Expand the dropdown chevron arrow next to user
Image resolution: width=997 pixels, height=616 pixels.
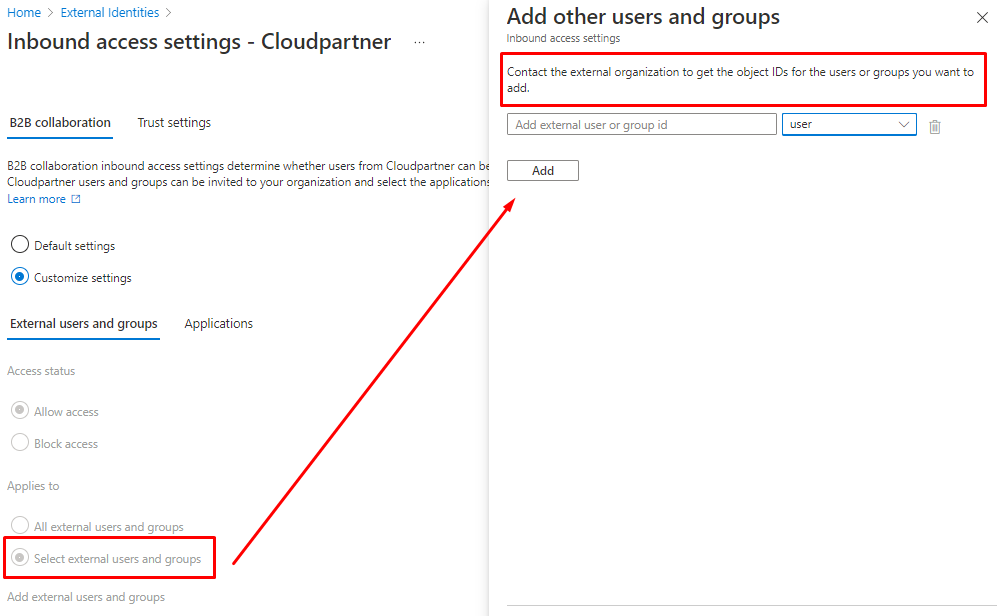pyautogui.click(x=904, y=124)
